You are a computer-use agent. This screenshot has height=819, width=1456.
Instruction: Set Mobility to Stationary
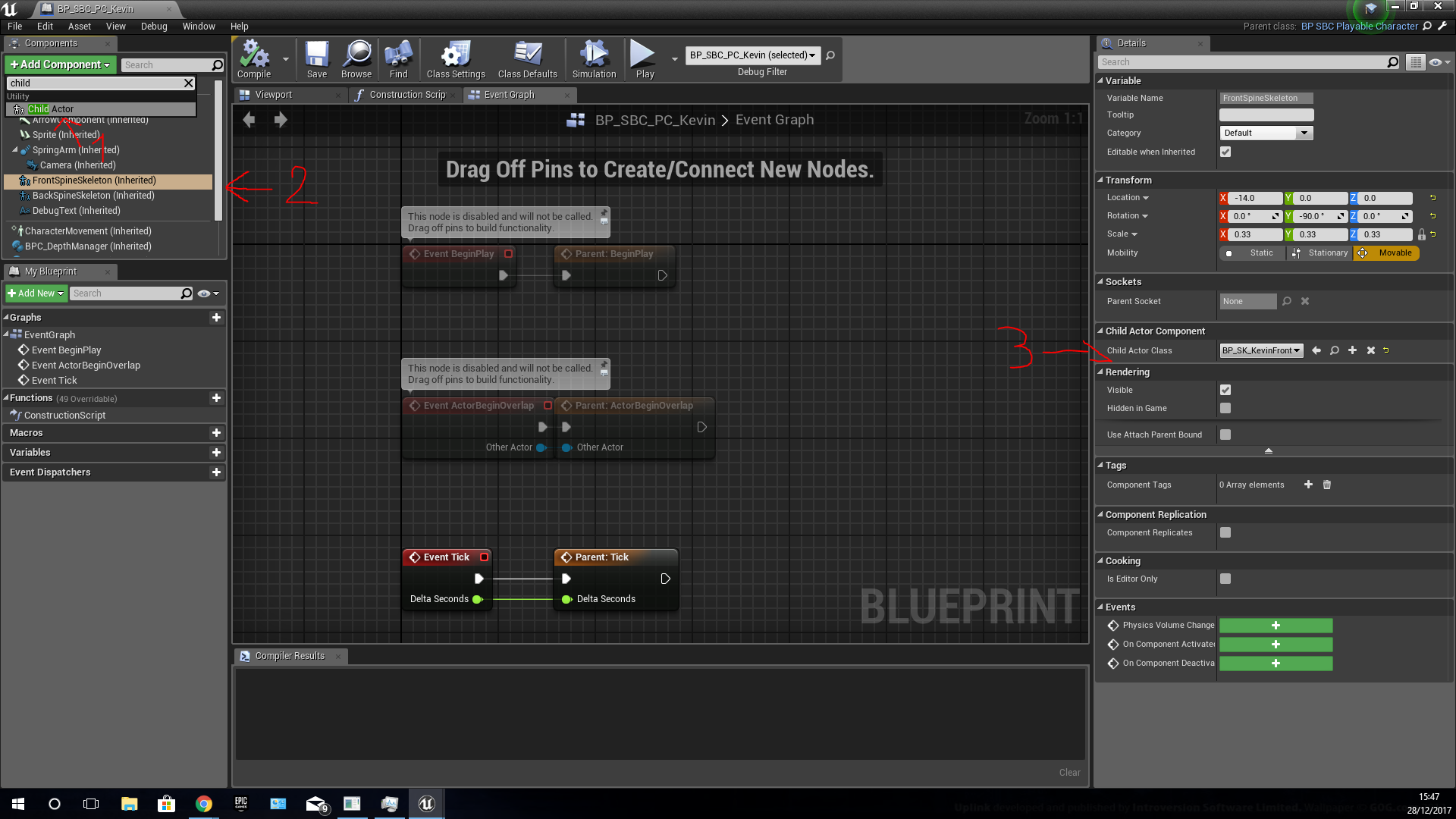click(x=1320, y=253)
